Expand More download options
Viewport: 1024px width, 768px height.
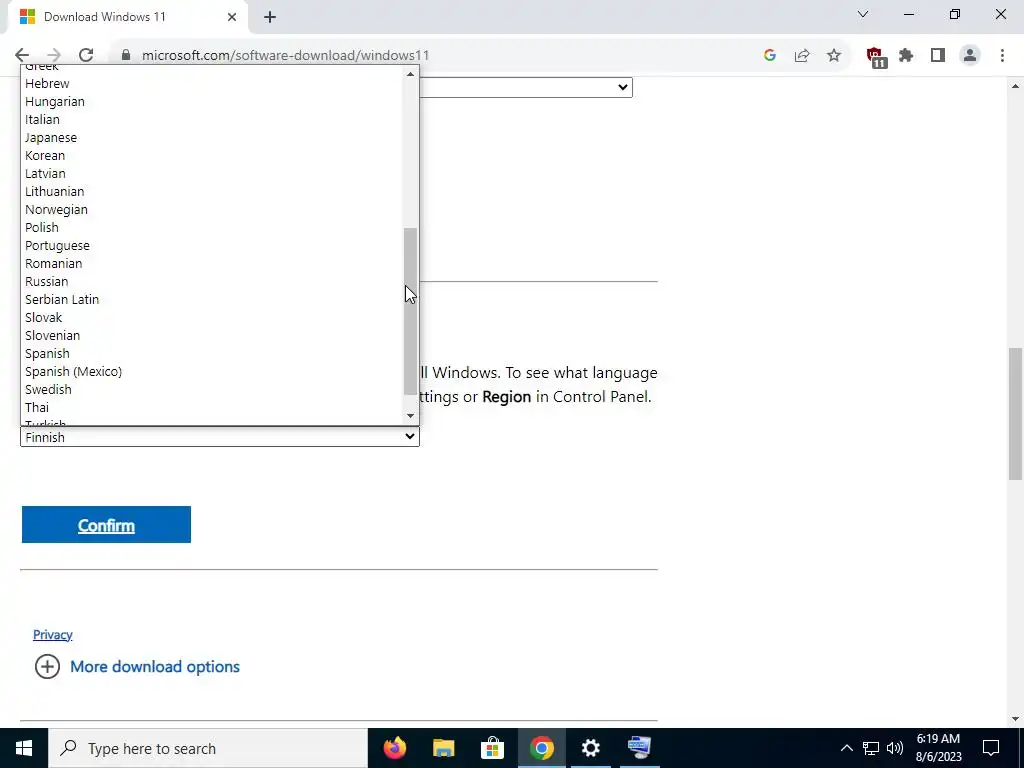[x=137, y=667]
